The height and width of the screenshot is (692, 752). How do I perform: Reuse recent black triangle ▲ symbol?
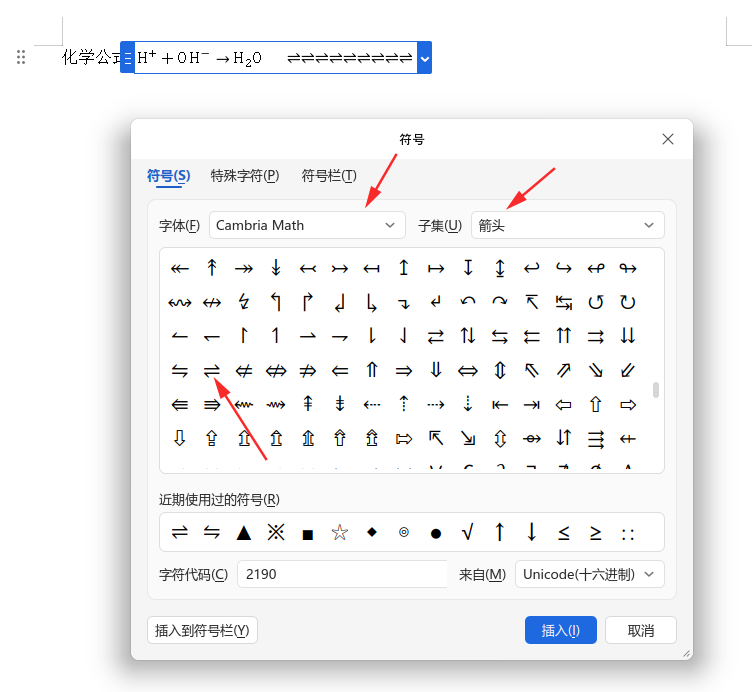[x=244, y=532]
